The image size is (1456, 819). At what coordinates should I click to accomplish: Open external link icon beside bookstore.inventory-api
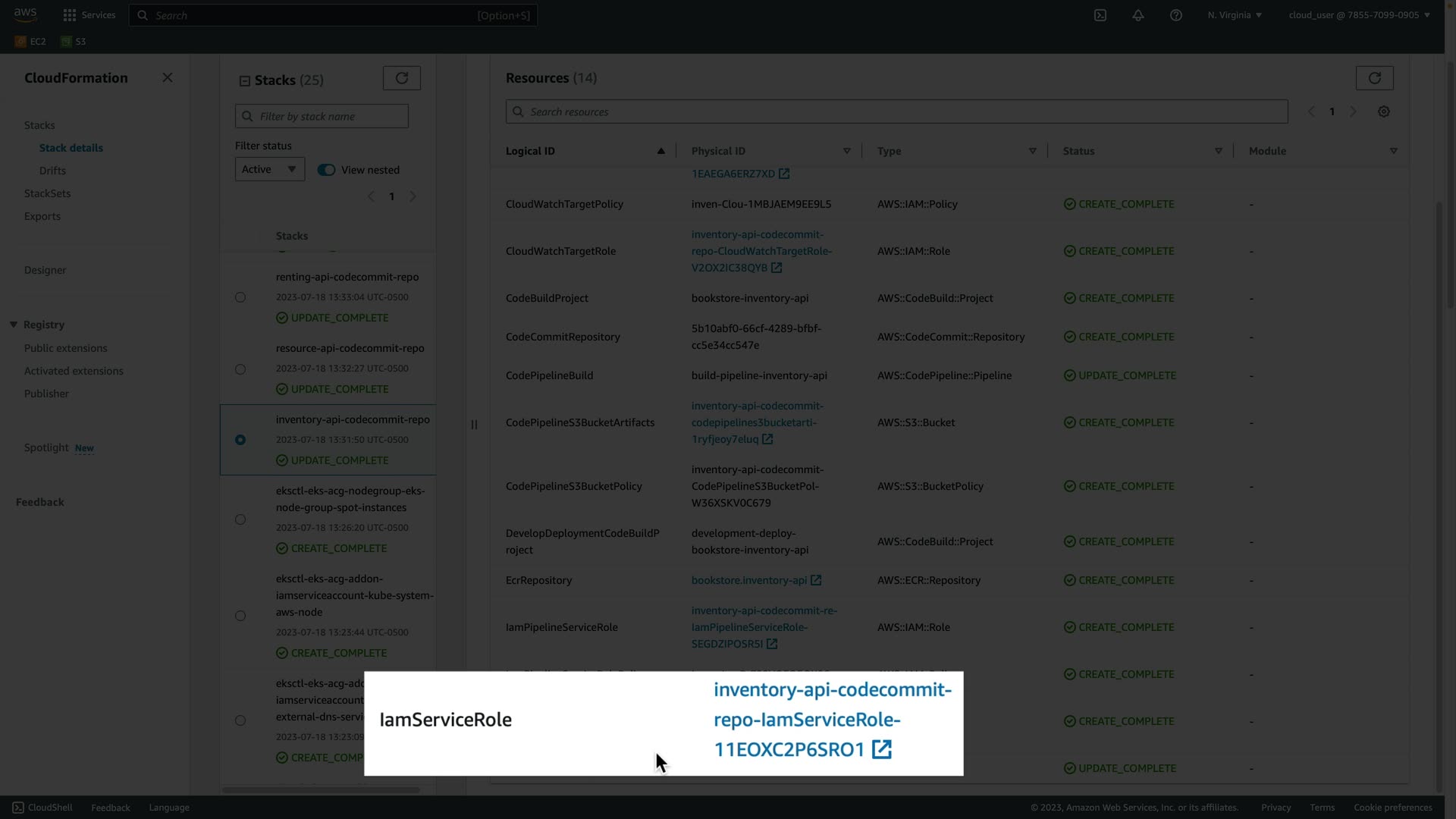[816, 580]
